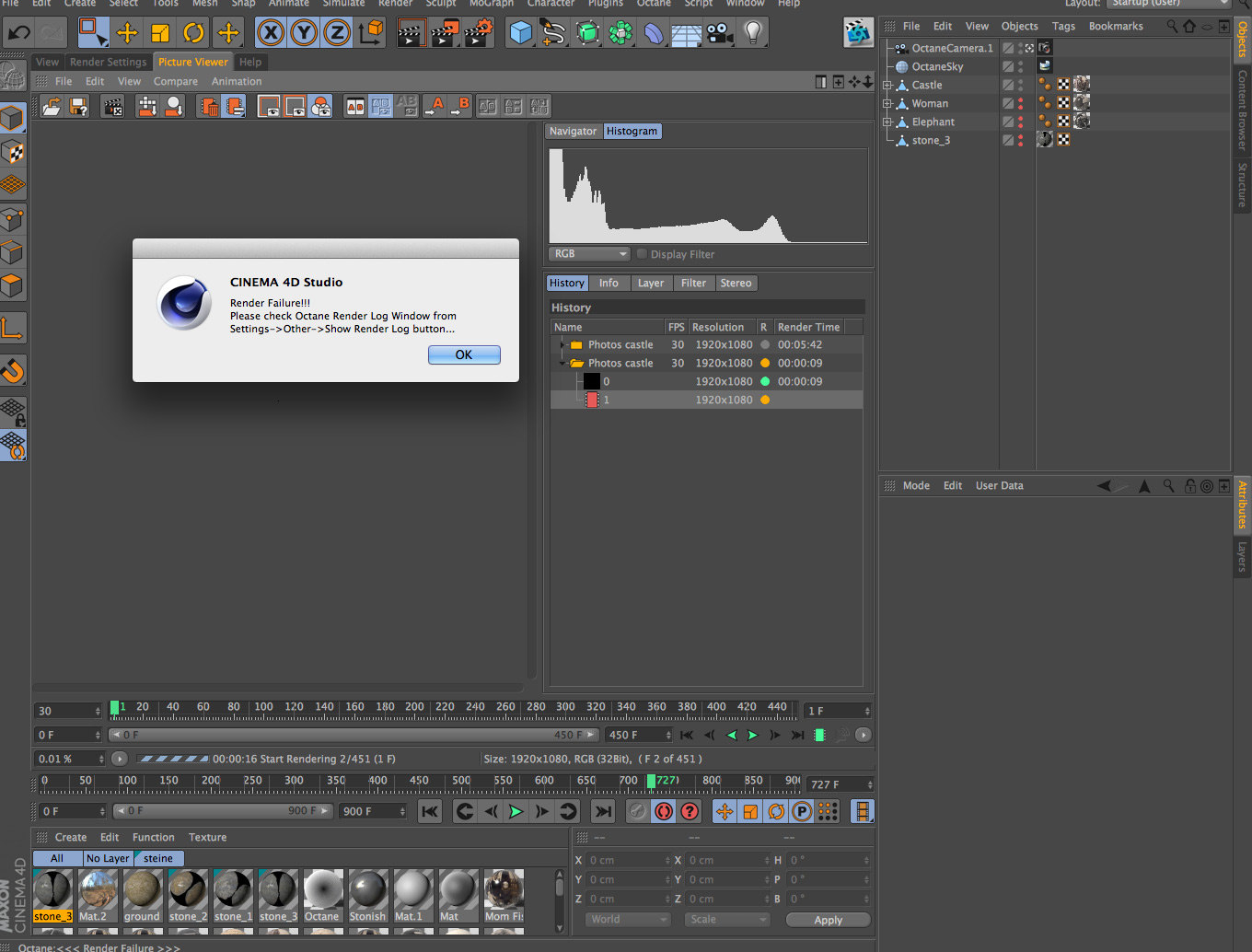Click the search magnifier in Object Manager
This screenshot has height=952, width=1252.
pyautogui.click(x=1172, y=26)
